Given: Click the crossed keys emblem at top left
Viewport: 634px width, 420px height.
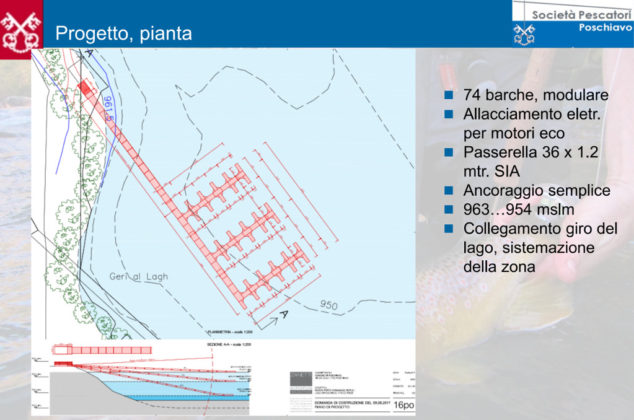Looking at the screenshot, I should pos(22,26).
